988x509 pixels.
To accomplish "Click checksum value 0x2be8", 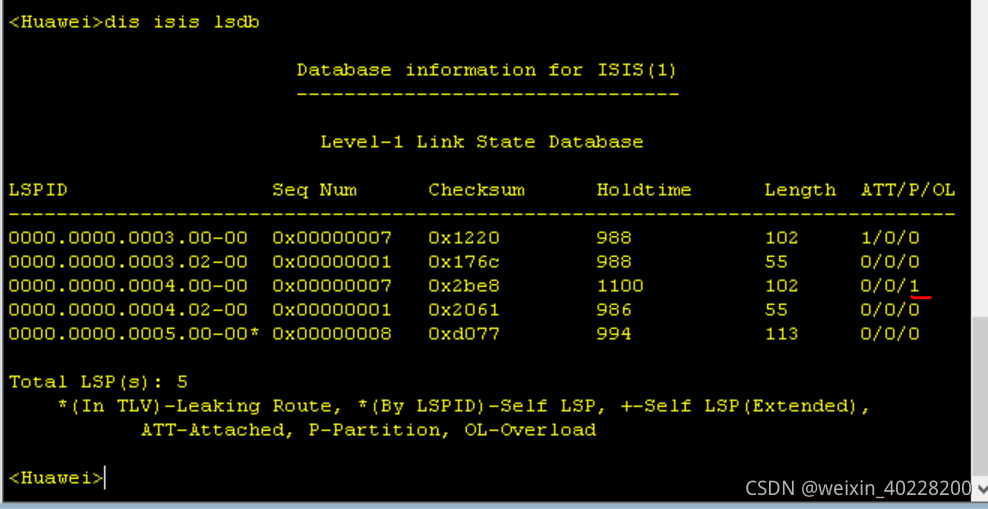I will click(x=464, y=286).
